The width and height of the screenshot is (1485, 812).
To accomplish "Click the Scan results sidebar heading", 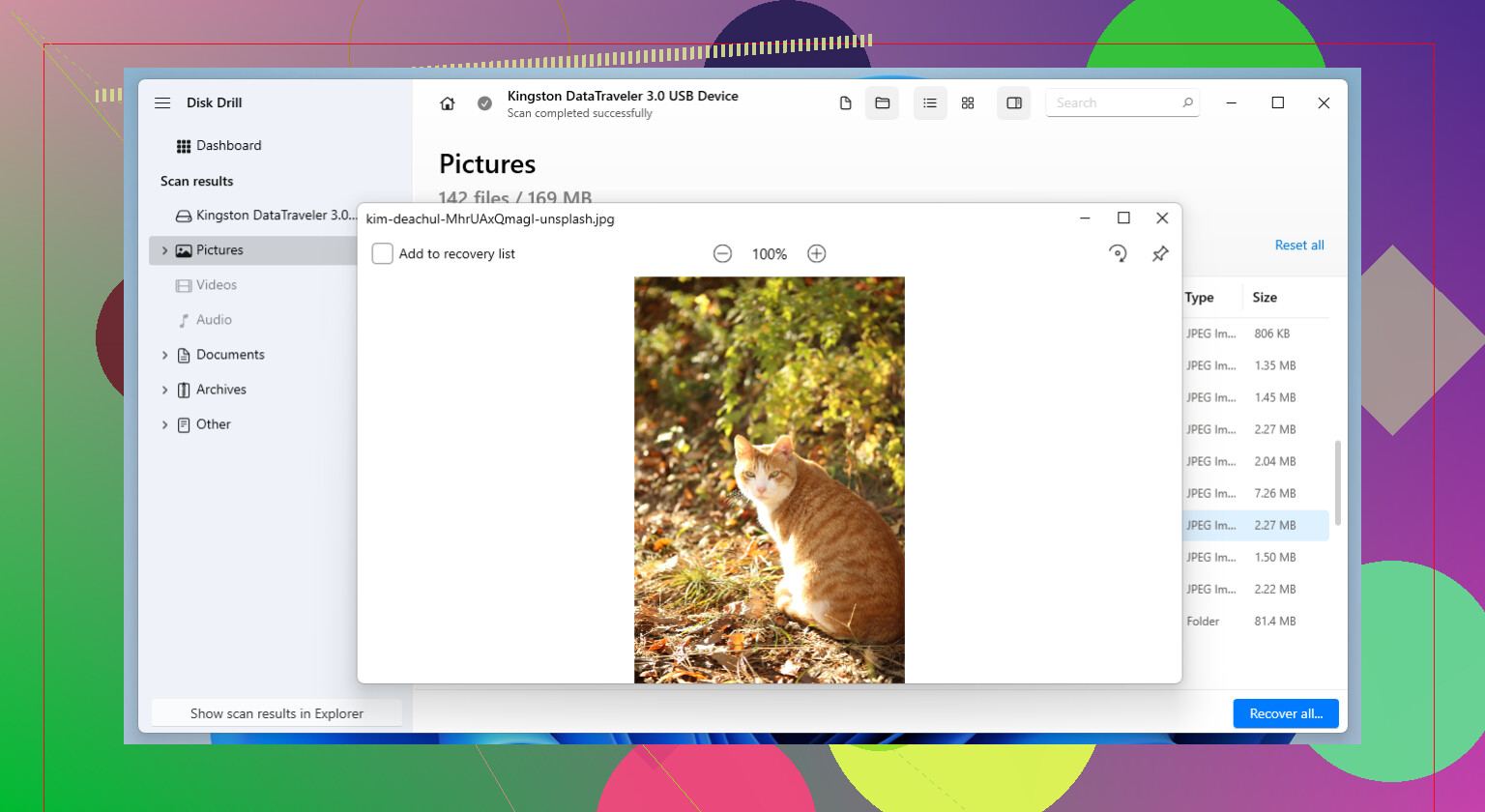I will click(x=197, y=181).
